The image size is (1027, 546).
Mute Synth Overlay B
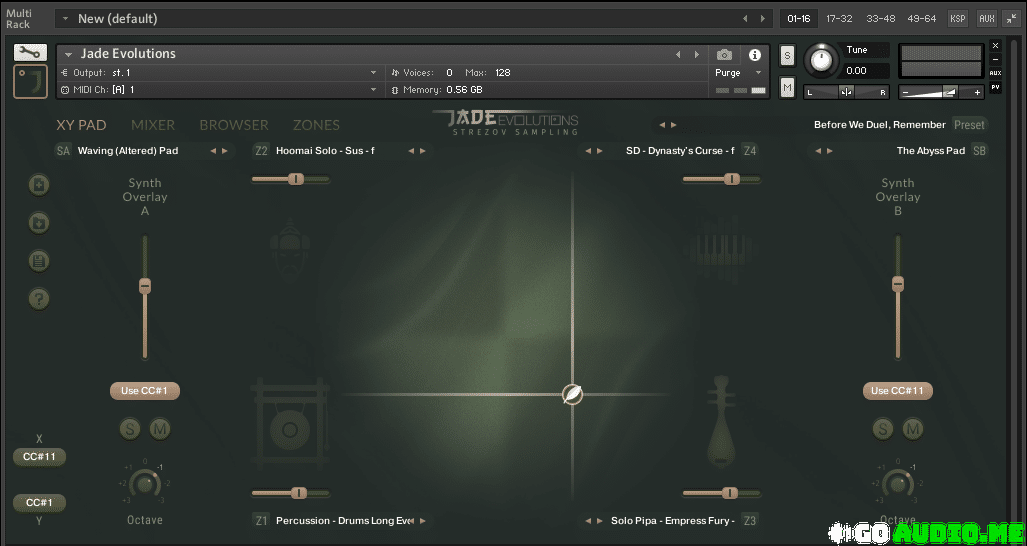point(913,429)
